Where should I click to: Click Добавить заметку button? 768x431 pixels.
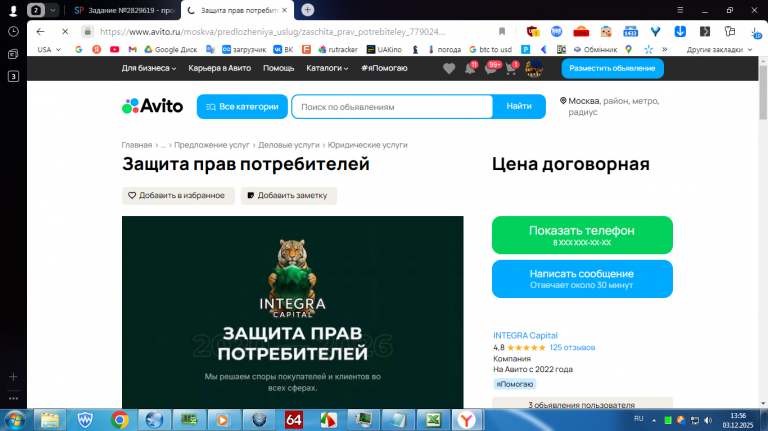click(288, 195)
